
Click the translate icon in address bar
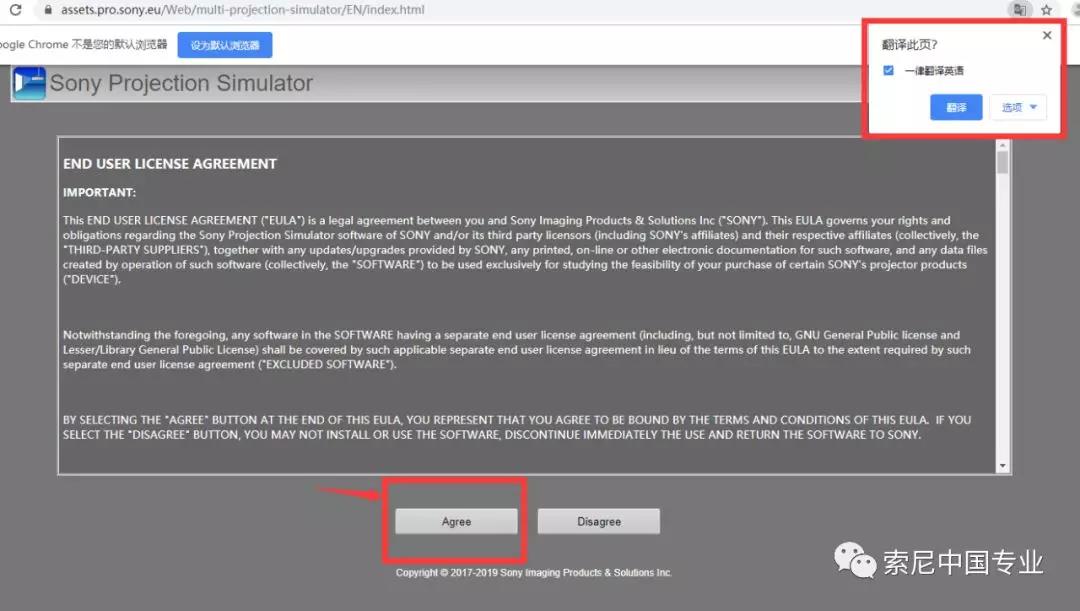pyautogui.click(x=1019, y=10)
